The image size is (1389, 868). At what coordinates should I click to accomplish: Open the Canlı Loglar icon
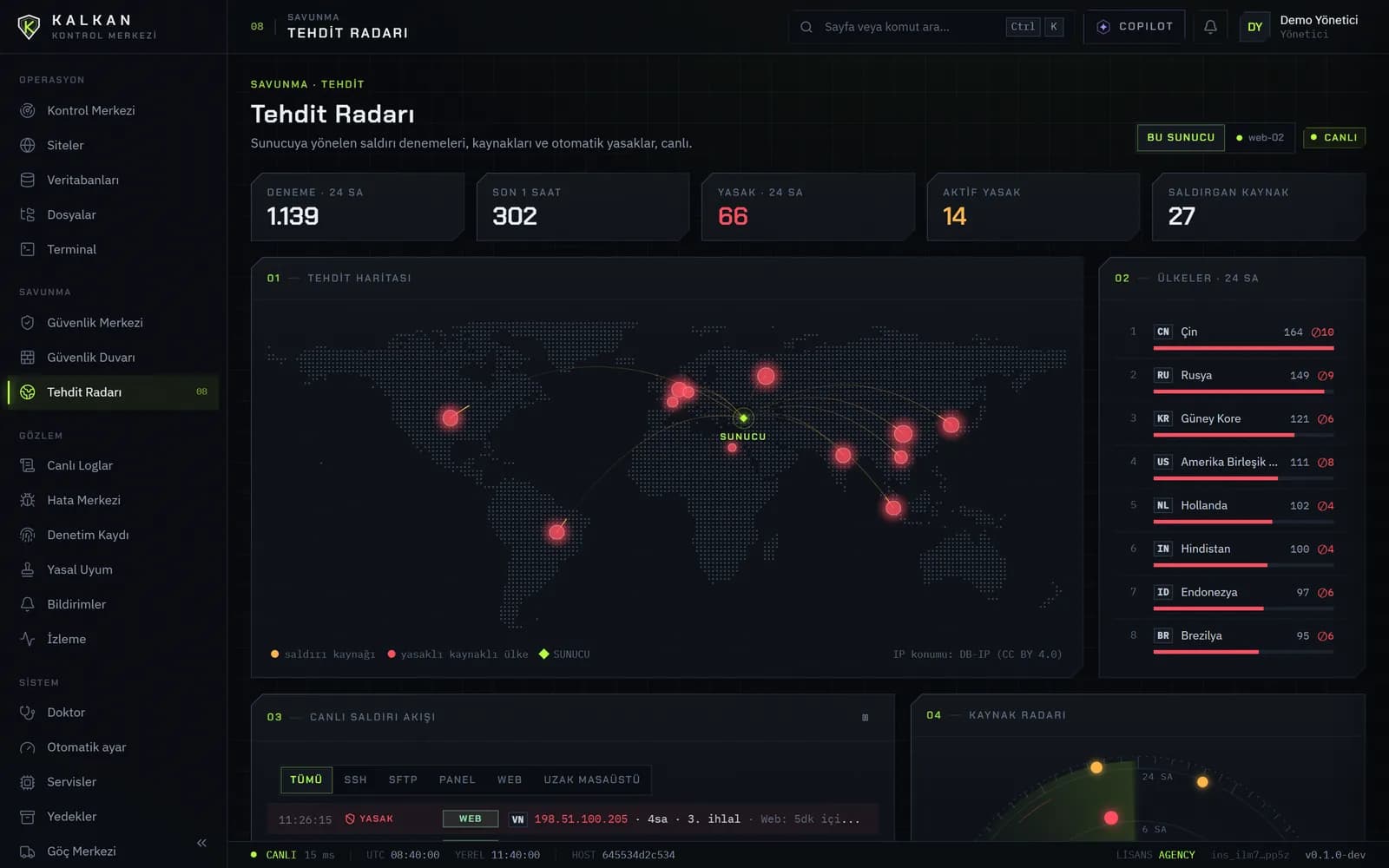[28, 465]
